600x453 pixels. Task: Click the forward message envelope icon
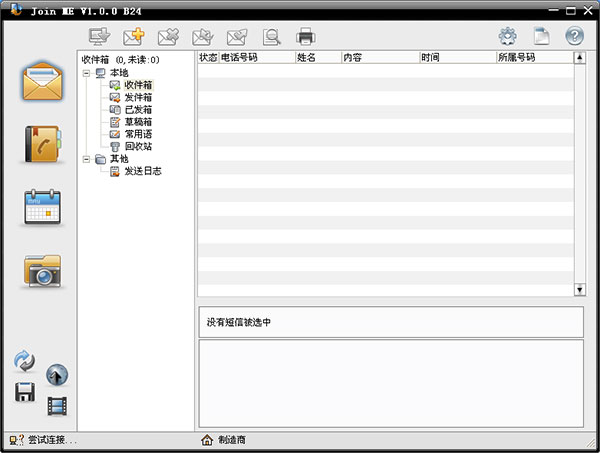point(237,37)
